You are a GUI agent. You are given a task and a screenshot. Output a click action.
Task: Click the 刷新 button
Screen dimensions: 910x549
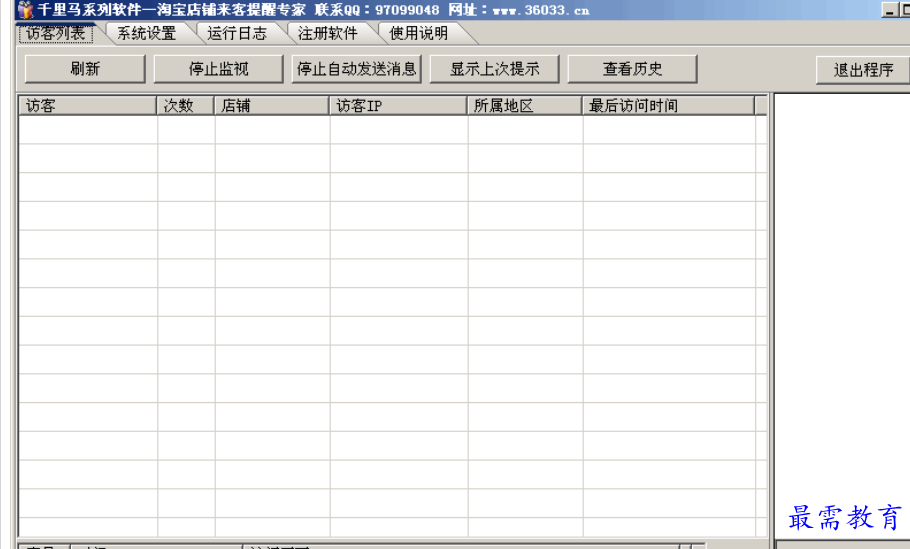(x=85, y=69)
